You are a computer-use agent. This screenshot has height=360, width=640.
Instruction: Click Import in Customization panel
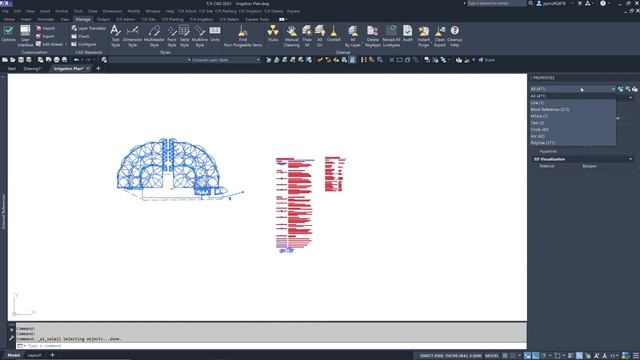pos(45,28)
